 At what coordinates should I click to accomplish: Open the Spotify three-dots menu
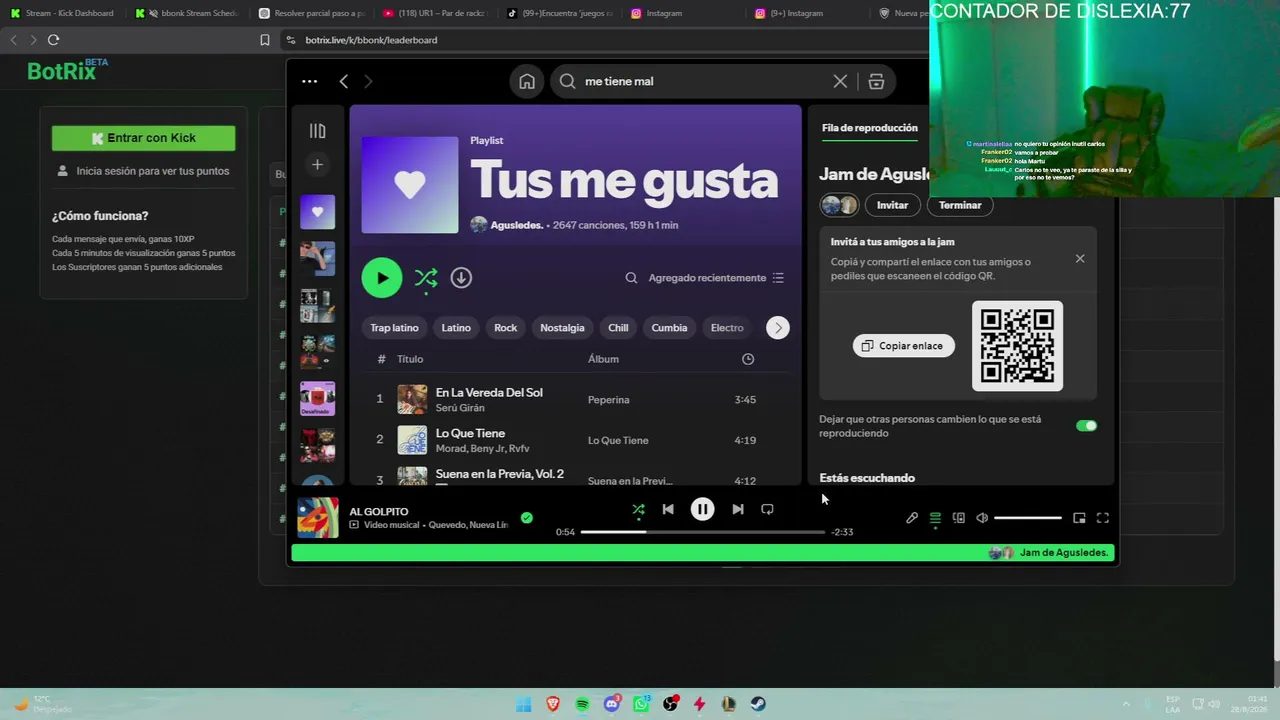[x=309, y=81]
